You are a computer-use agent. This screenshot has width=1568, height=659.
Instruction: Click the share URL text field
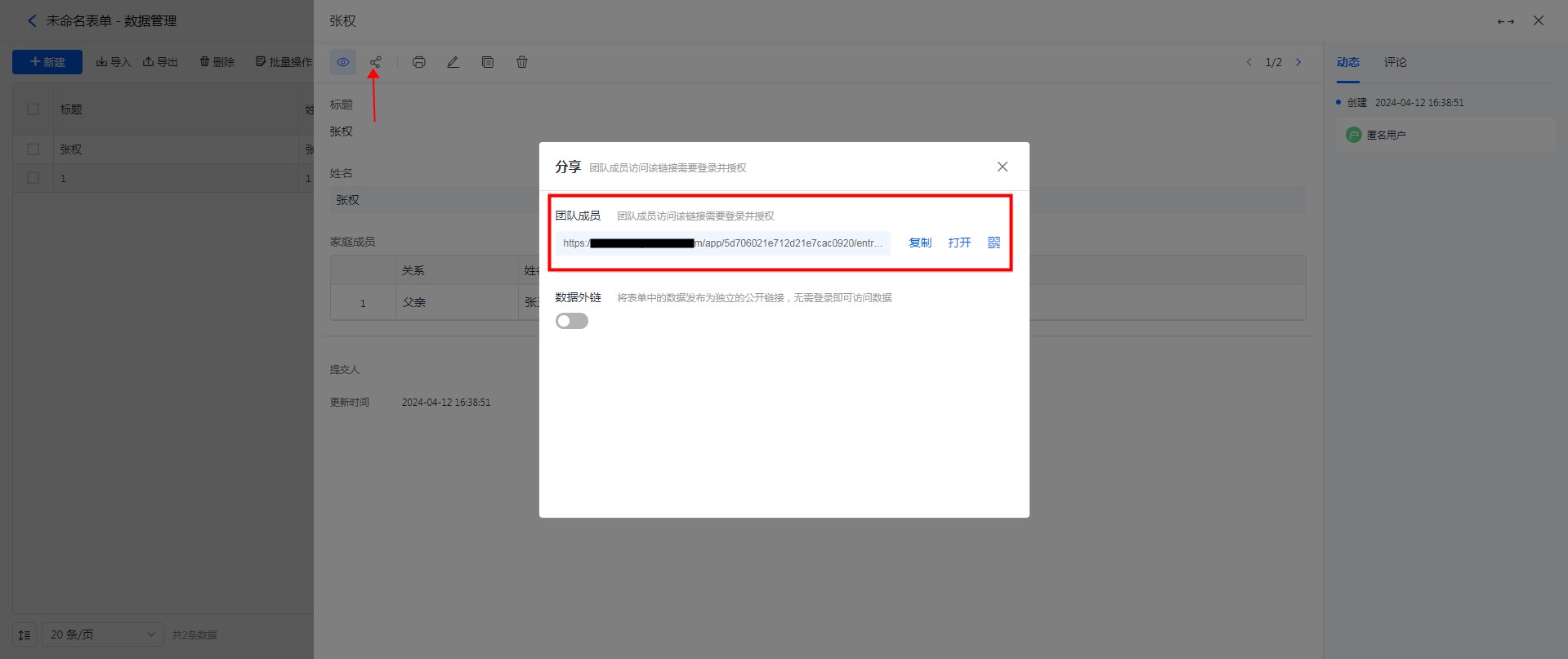point(723,243)
